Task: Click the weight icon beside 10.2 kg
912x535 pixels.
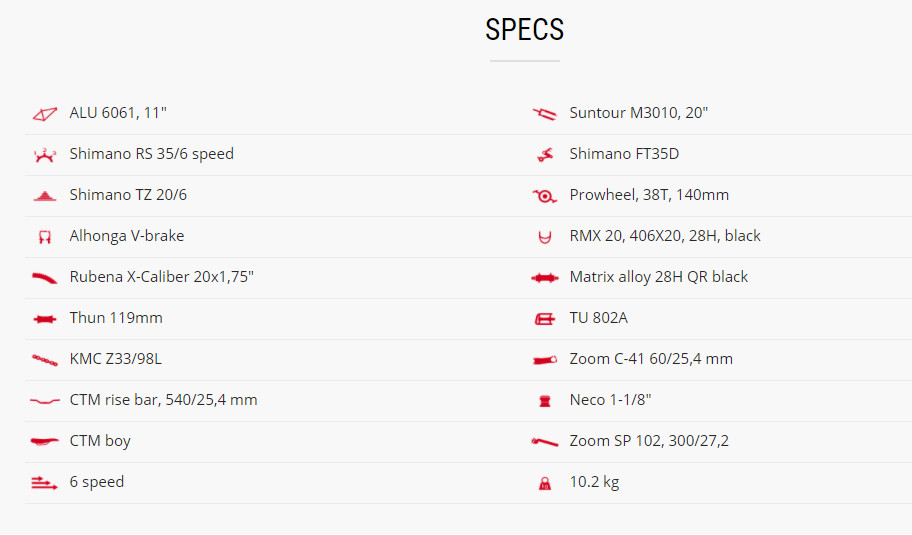Action: click(x=545, y=483)
